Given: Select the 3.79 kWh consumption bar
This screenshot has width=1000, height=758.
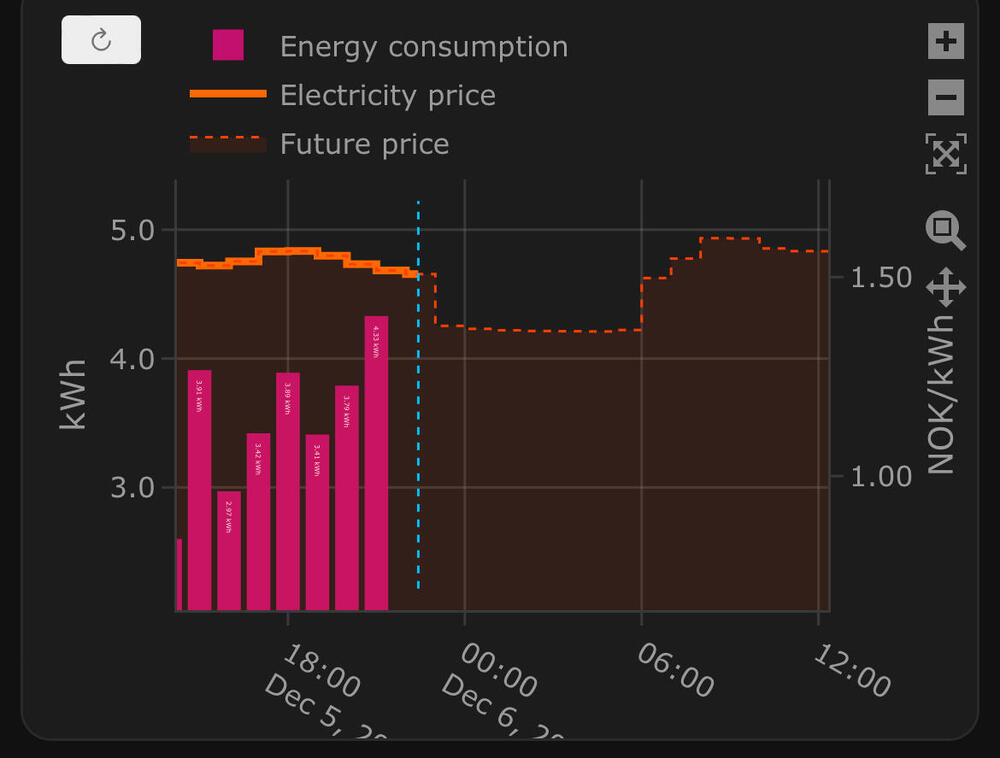Looking at the screenshot, I should click(x=347, y=497).
